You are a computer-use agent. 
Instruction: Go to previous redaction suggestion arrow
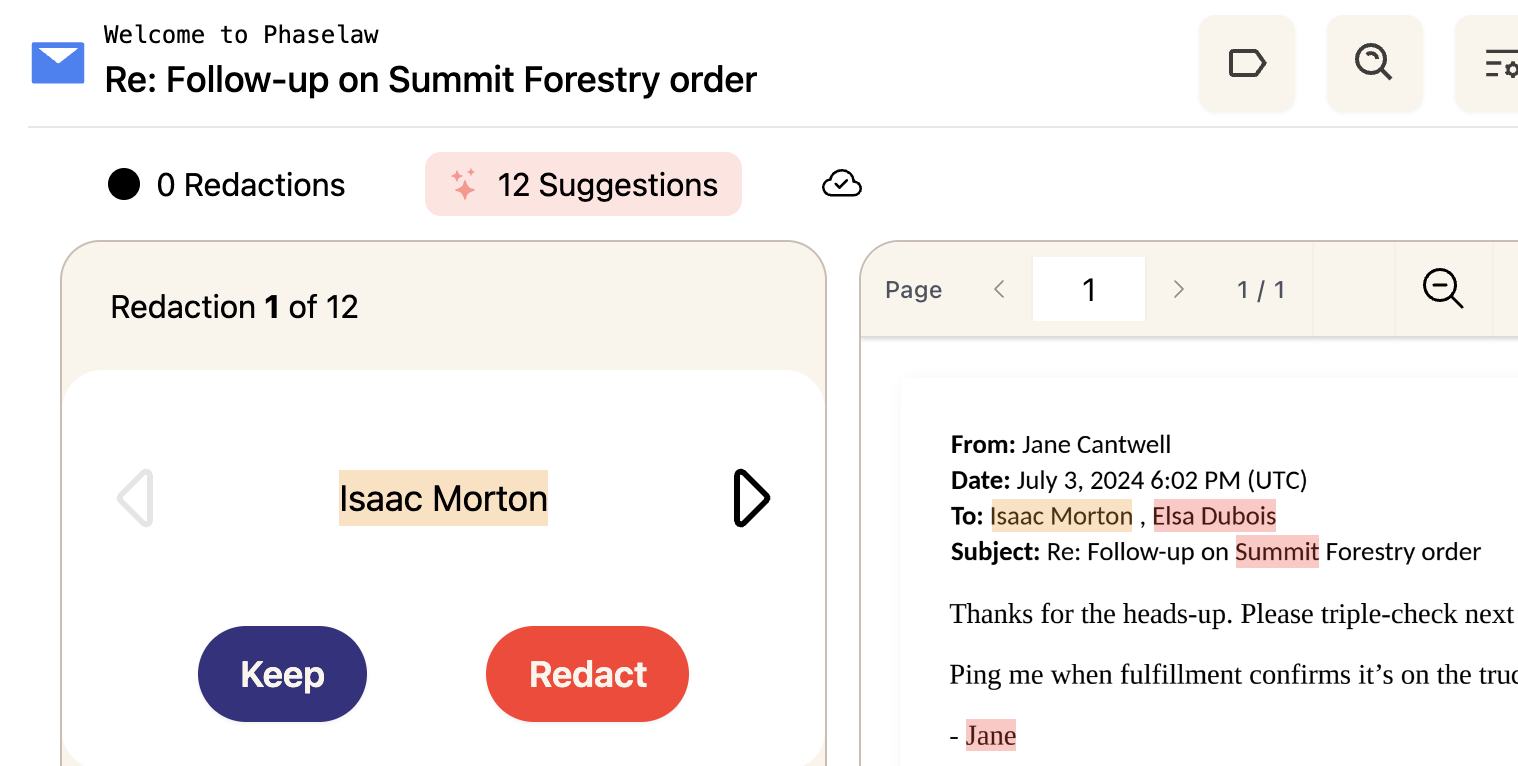click(x=135, y=497)
